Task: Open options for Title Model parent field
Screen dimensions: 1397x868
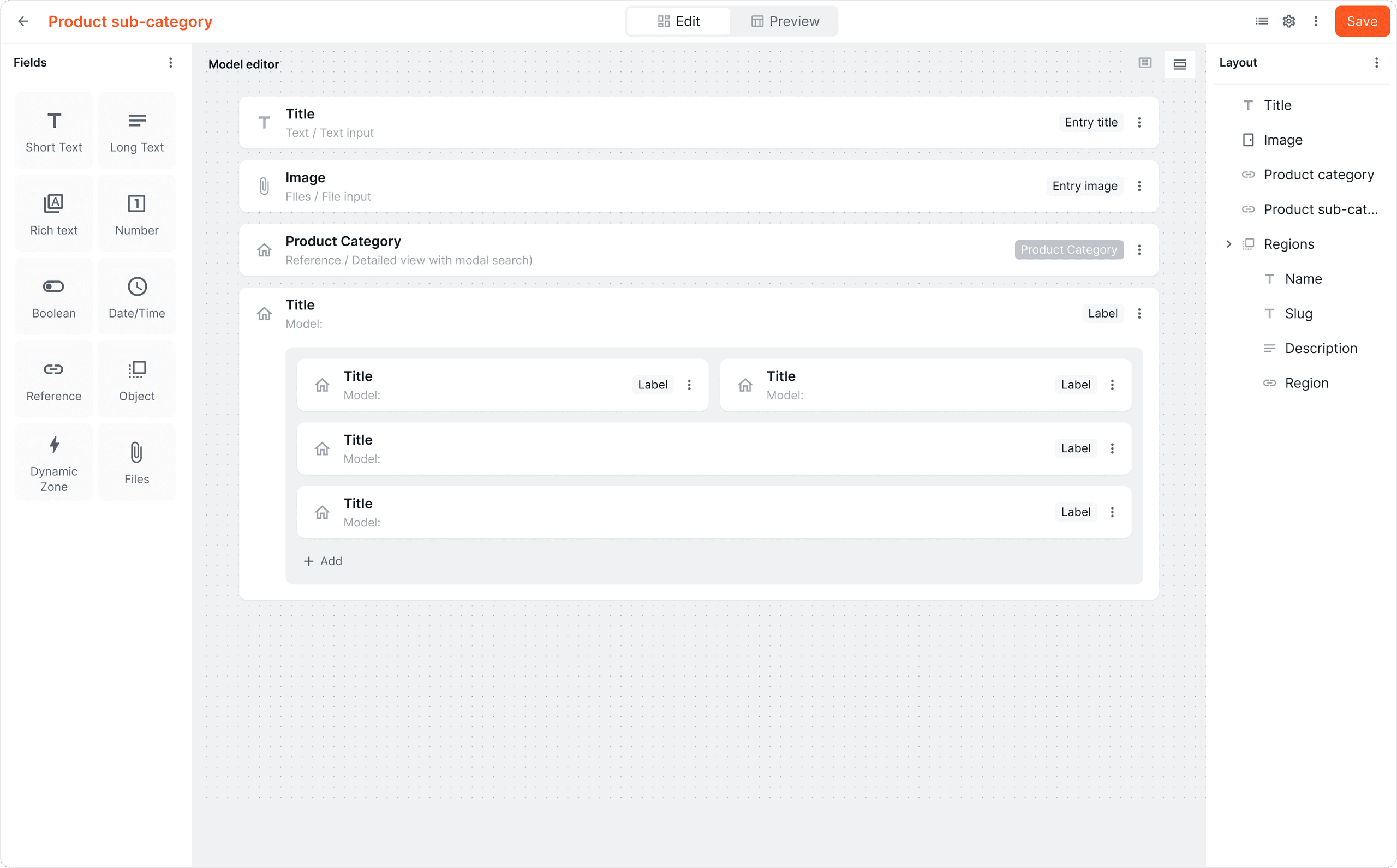Action: click(1139, 314)
